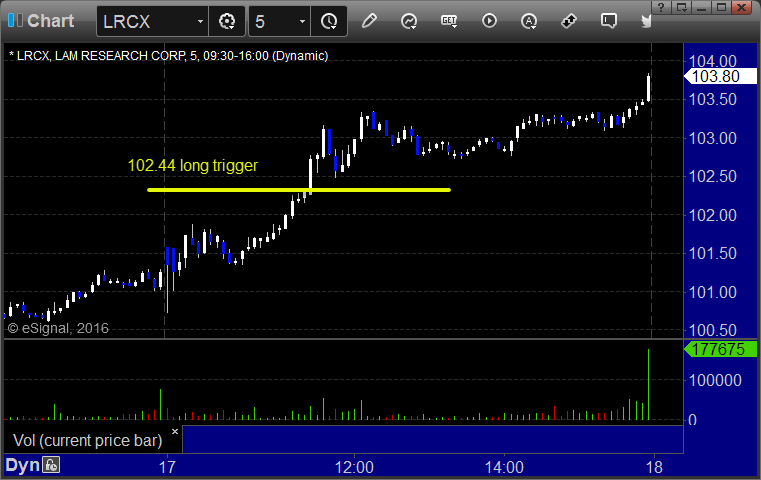The width and height of the screenshot is (761, 480).
Task: Click the Twitter bird icon
Action: pyautogui.click(x=646, y=21)
